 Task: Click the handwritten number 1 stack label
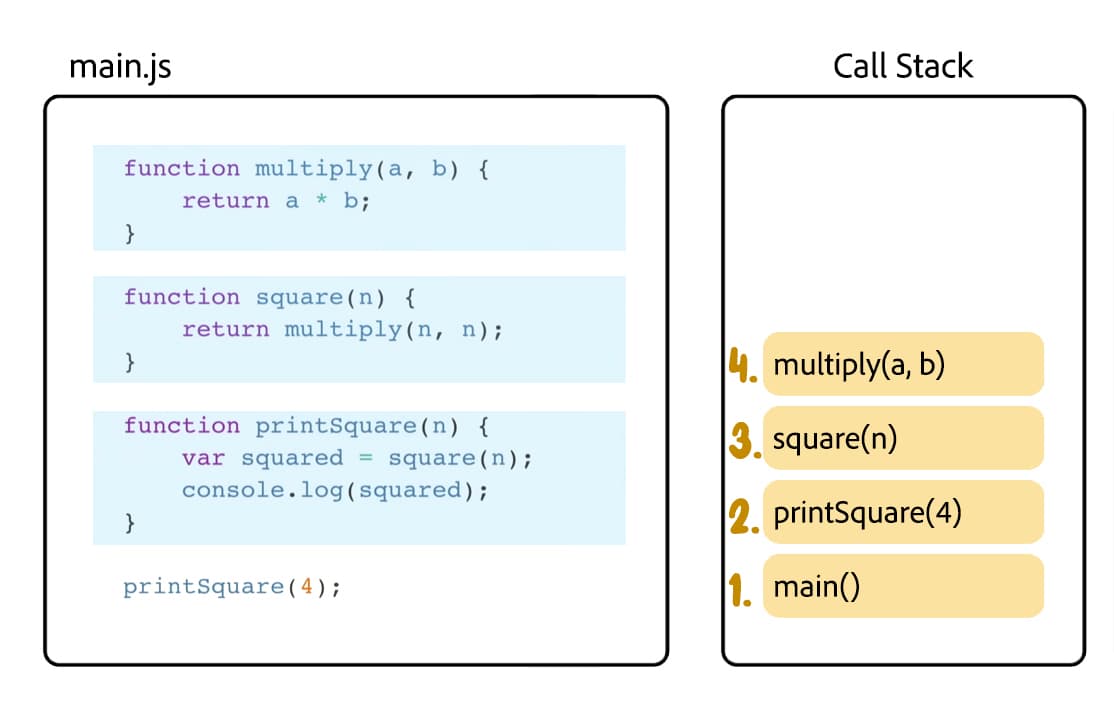click(x=741, y=589)
